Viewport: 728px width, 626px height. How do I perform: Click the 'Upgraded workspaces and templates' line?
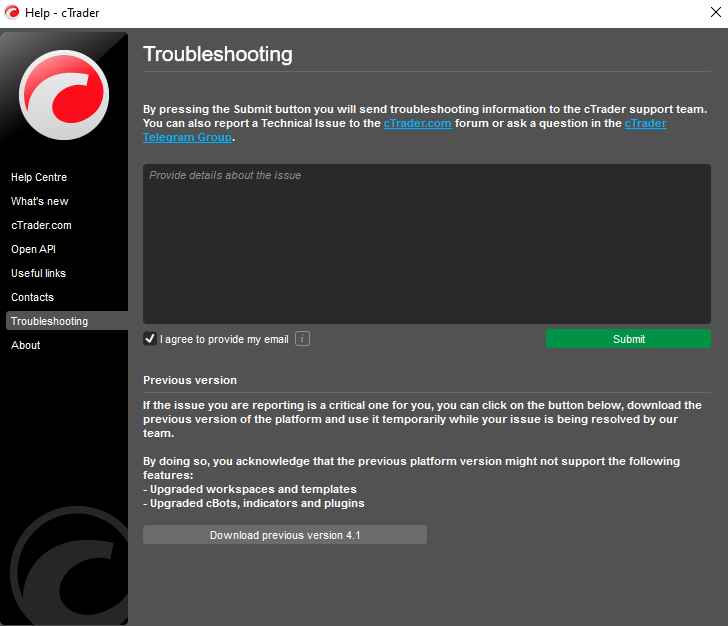click(250, 489)
